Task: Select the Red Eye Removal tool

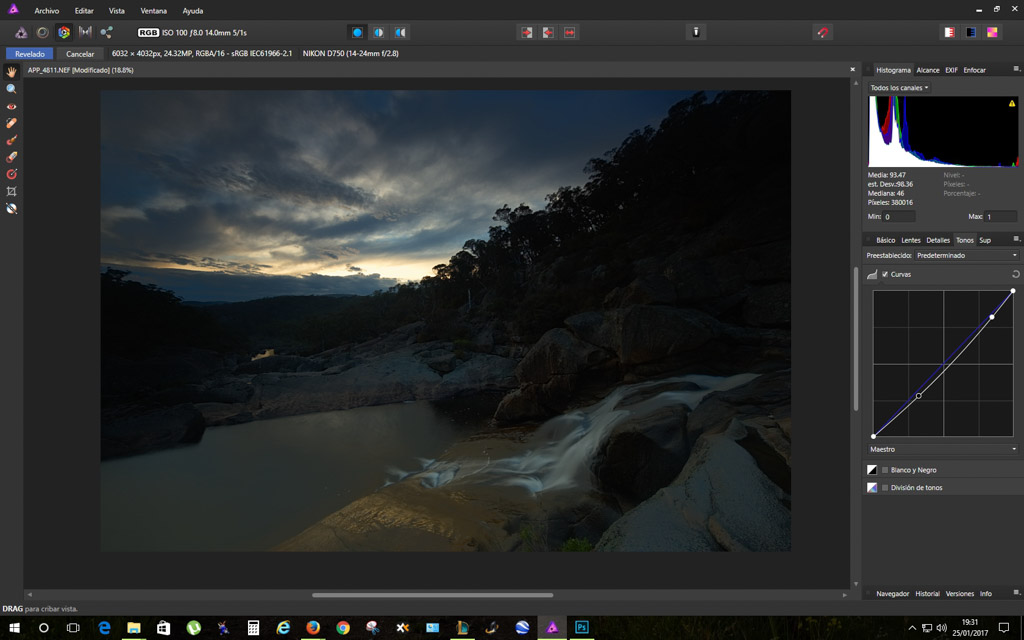Action: (x=12, y=106)
